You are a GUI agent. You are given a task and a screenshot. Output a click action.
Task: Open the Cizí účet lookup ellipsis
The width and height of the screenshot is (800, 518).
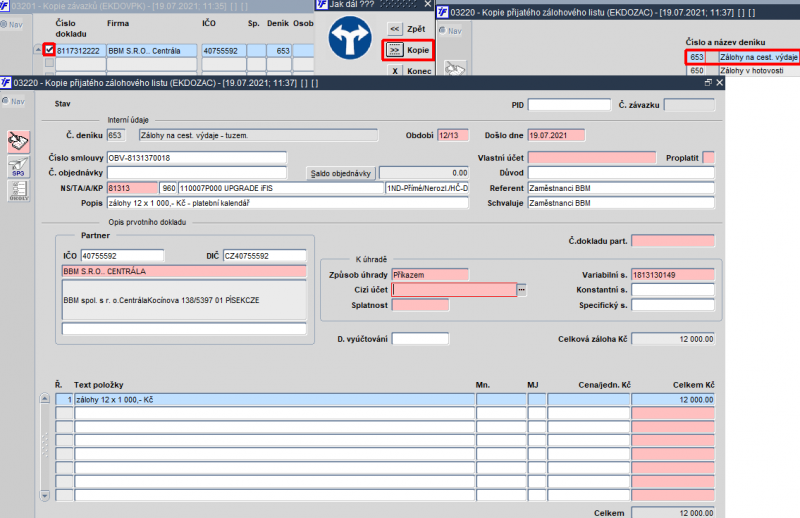(521, 289)
